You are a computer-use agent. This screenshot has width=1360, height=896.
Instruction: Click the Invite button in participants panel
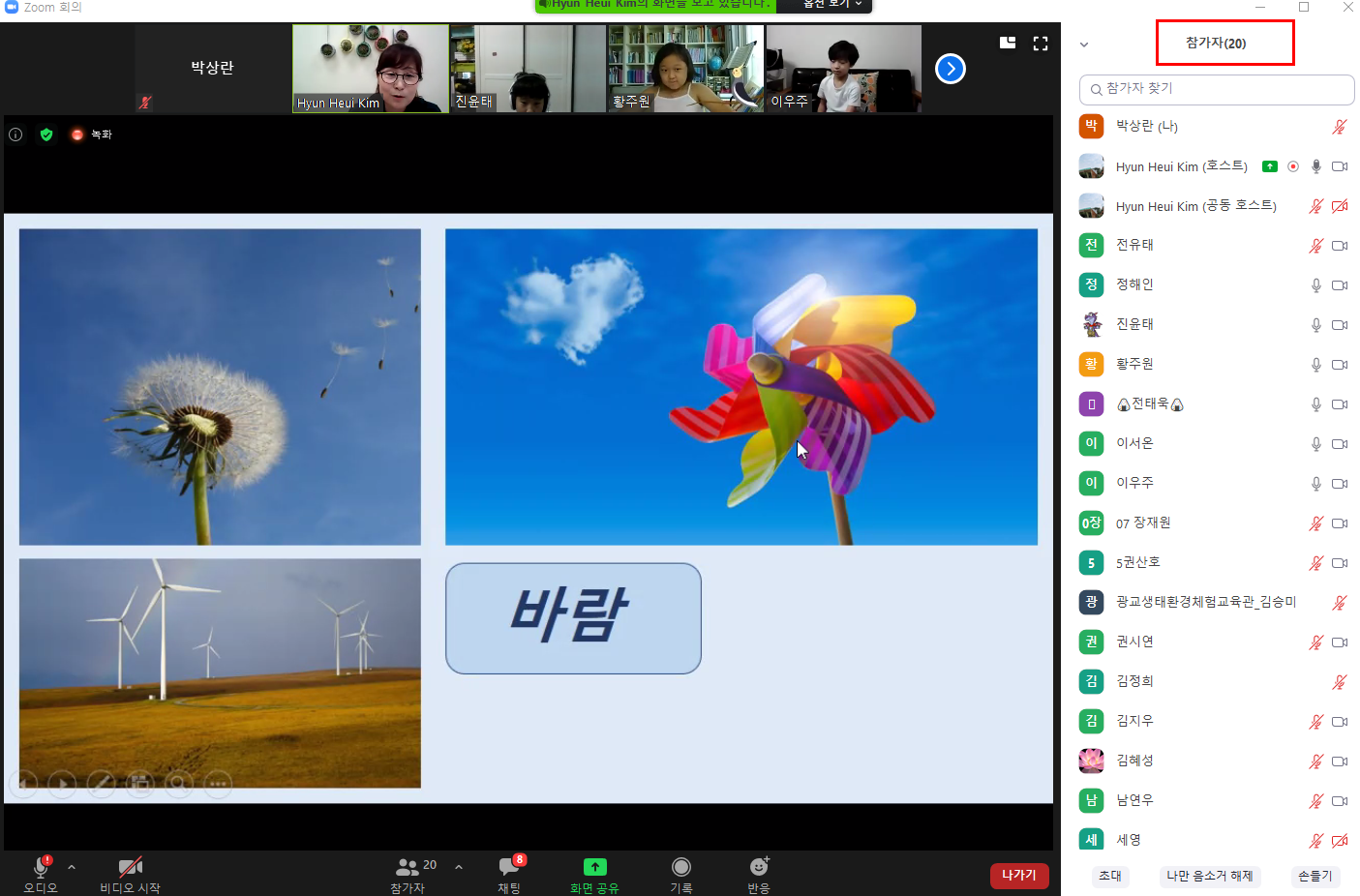click(x=1110, y=876)
